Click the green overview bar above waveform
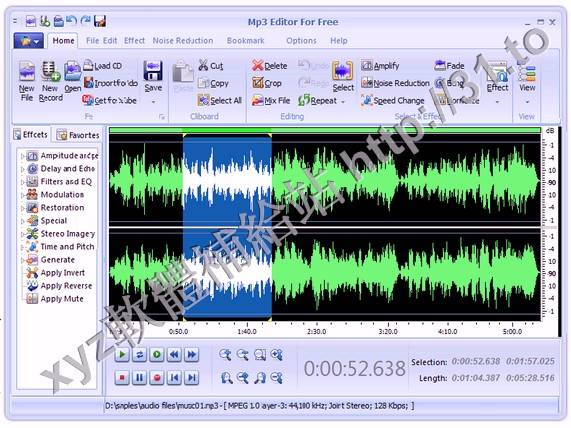The height and width of the screenshot is (428, 571). (x=325, y=130)
